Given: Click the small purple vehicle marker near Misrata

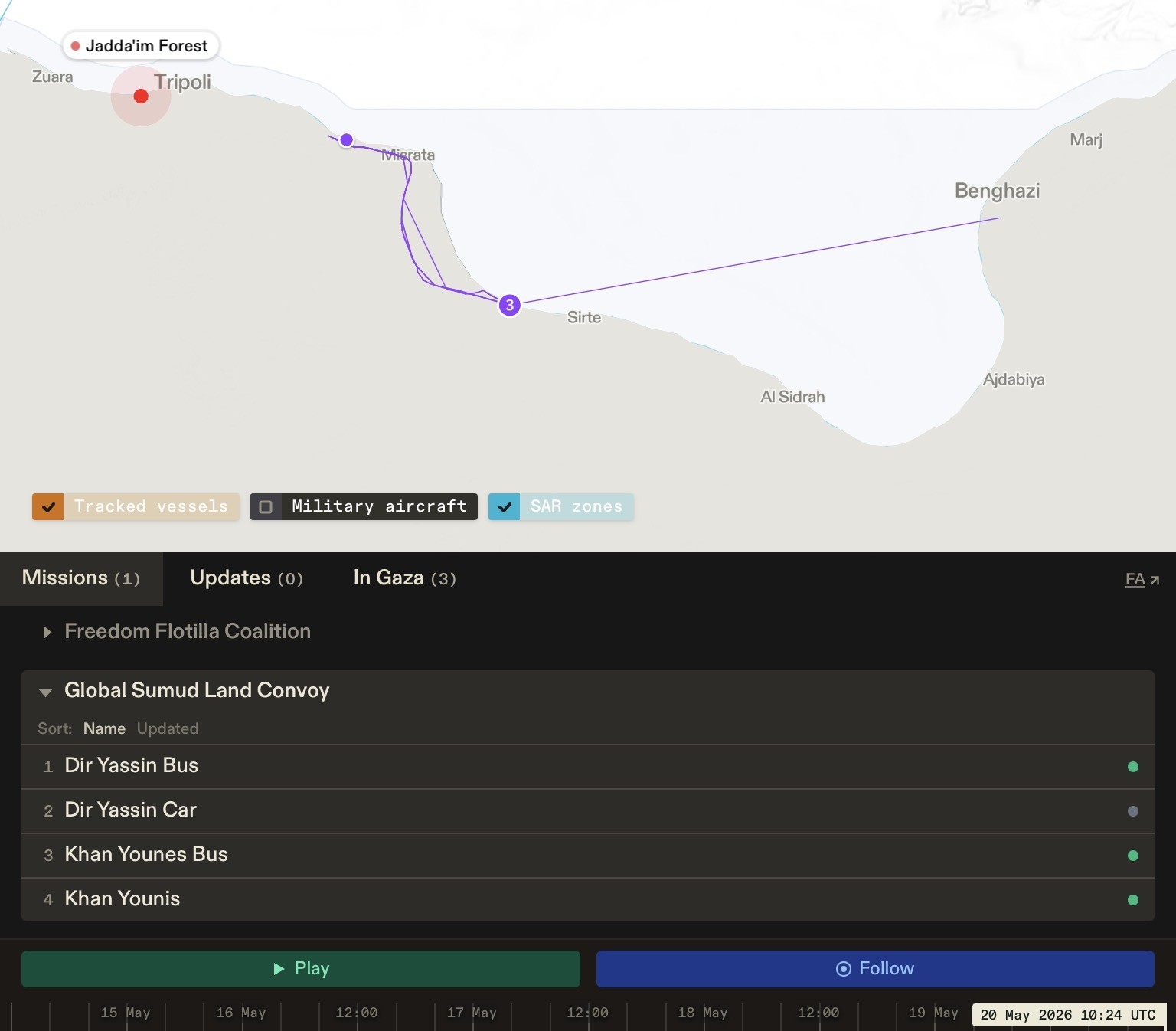Looking at the screenshot, I should [x=346, y=139].
